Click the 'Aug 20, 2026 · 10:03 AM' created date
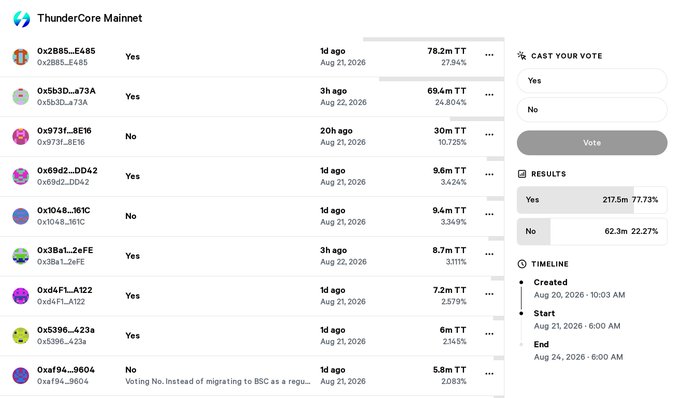This screenshot has width=680, height=398. [579, 295]
